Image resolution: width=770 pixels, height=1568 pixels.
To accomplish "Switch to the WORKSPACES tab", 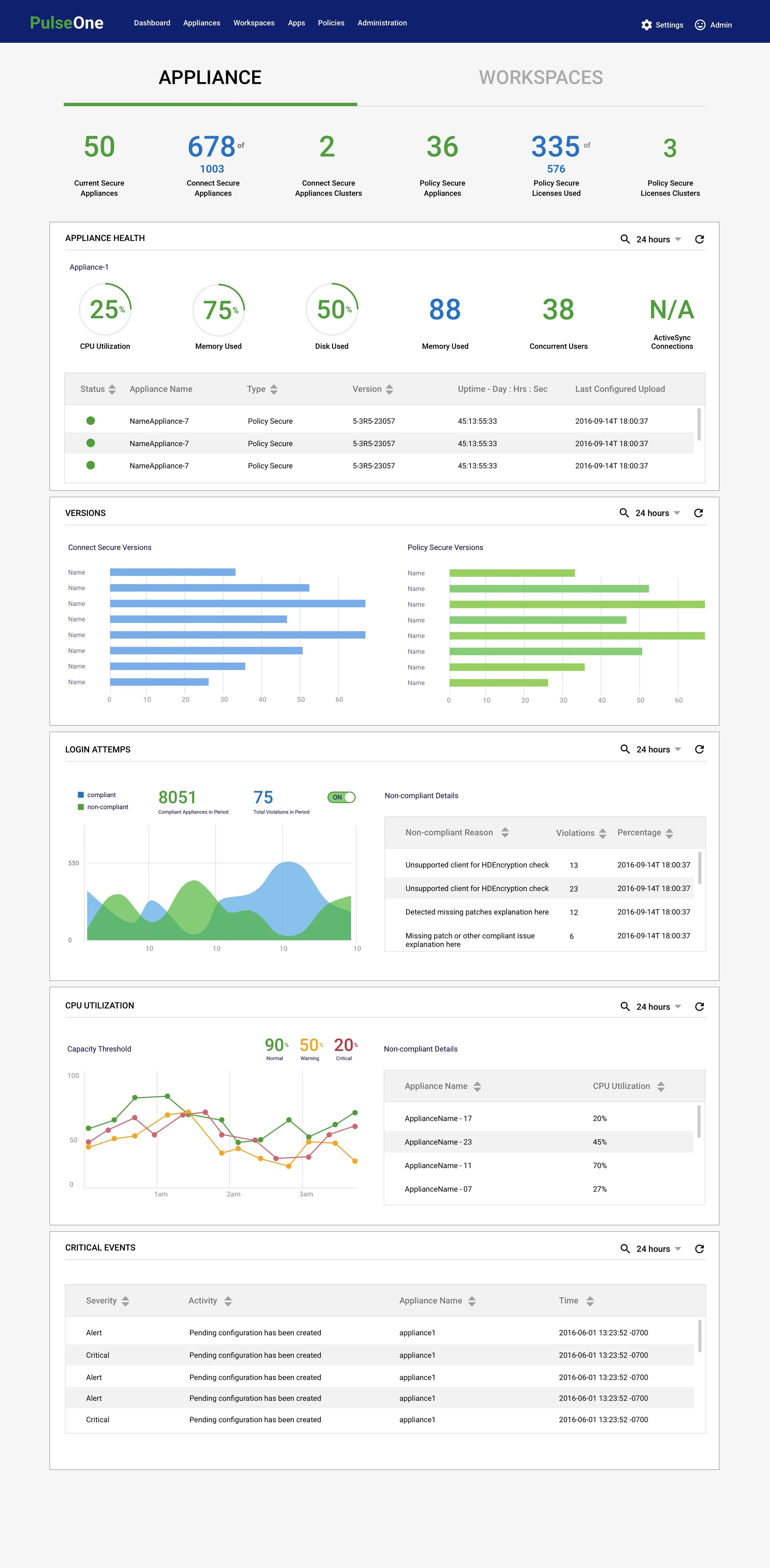I will pos(541,78).
